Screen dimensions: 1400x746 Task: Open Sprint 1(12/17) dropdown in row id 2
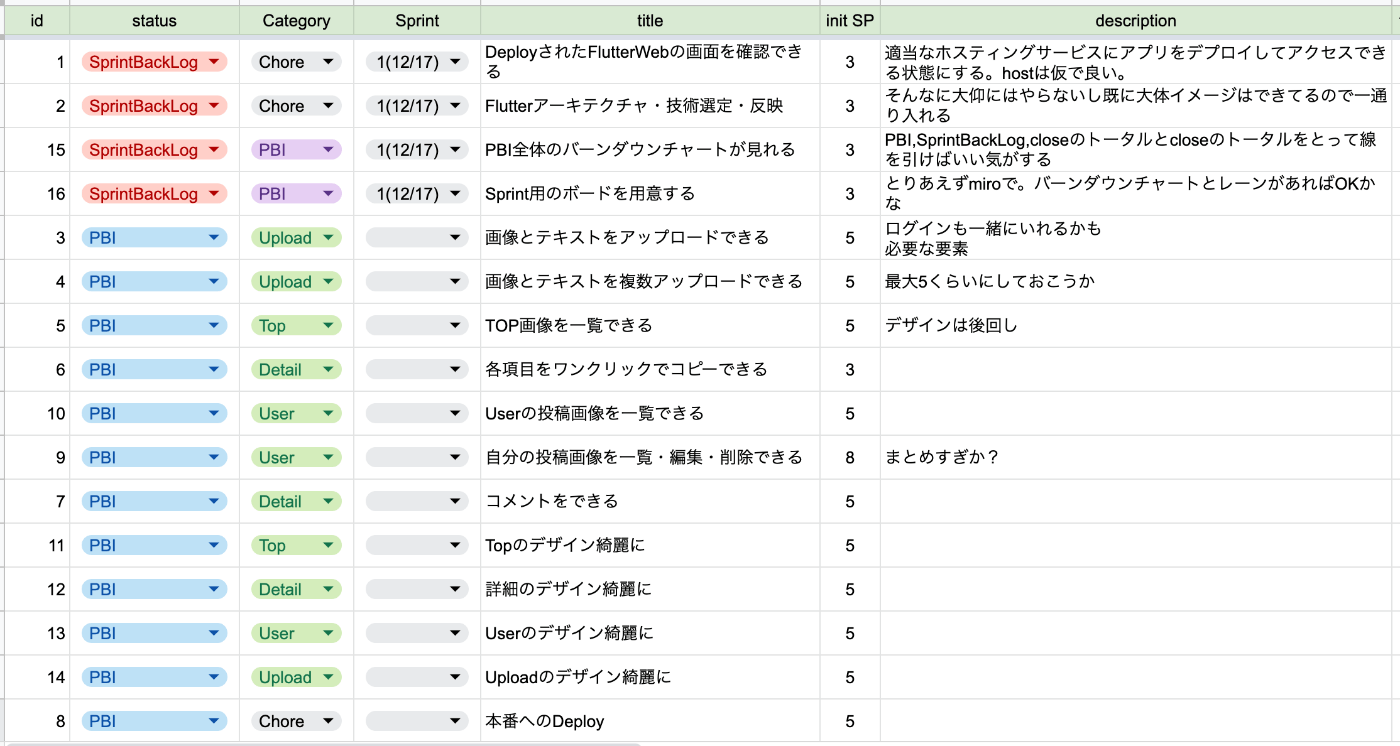click(417, 106)
